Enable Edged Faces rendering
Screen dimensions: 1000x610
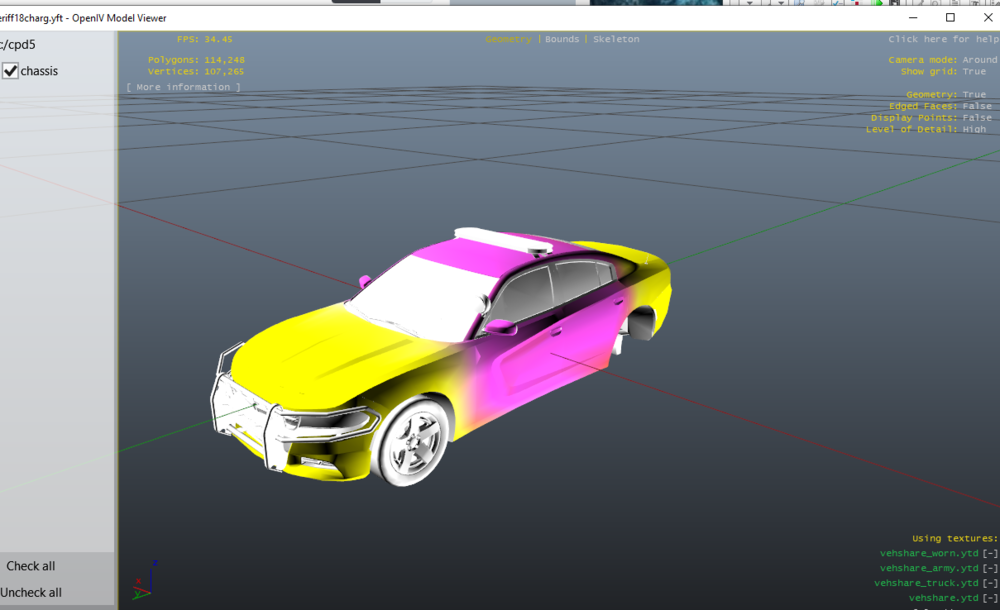click(x=977, y=105)
